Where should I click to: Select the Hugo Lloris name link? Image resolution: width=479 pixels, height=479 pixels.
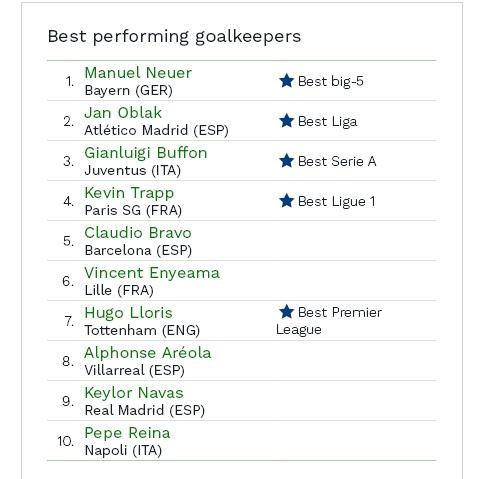pyautogui.click(x=128, y=313)
